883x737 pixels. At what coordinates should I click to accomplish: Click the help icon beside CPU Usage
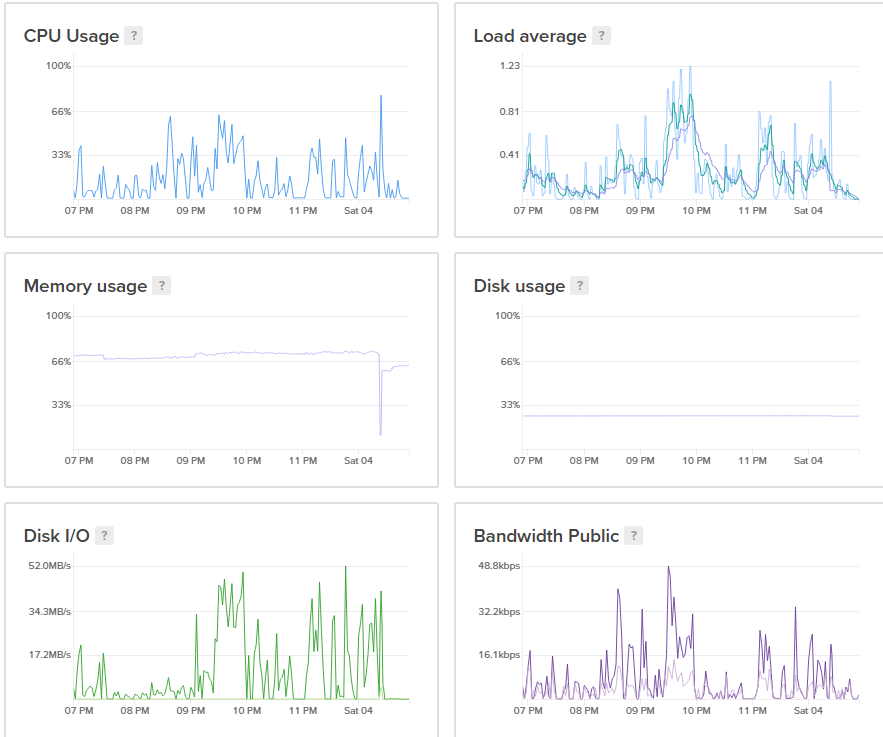[133, 36]
